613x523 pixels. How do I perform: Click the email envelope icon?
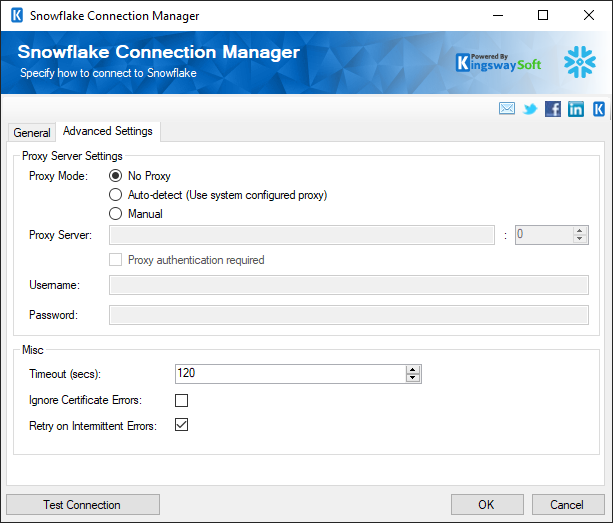[x=507, y=109]
